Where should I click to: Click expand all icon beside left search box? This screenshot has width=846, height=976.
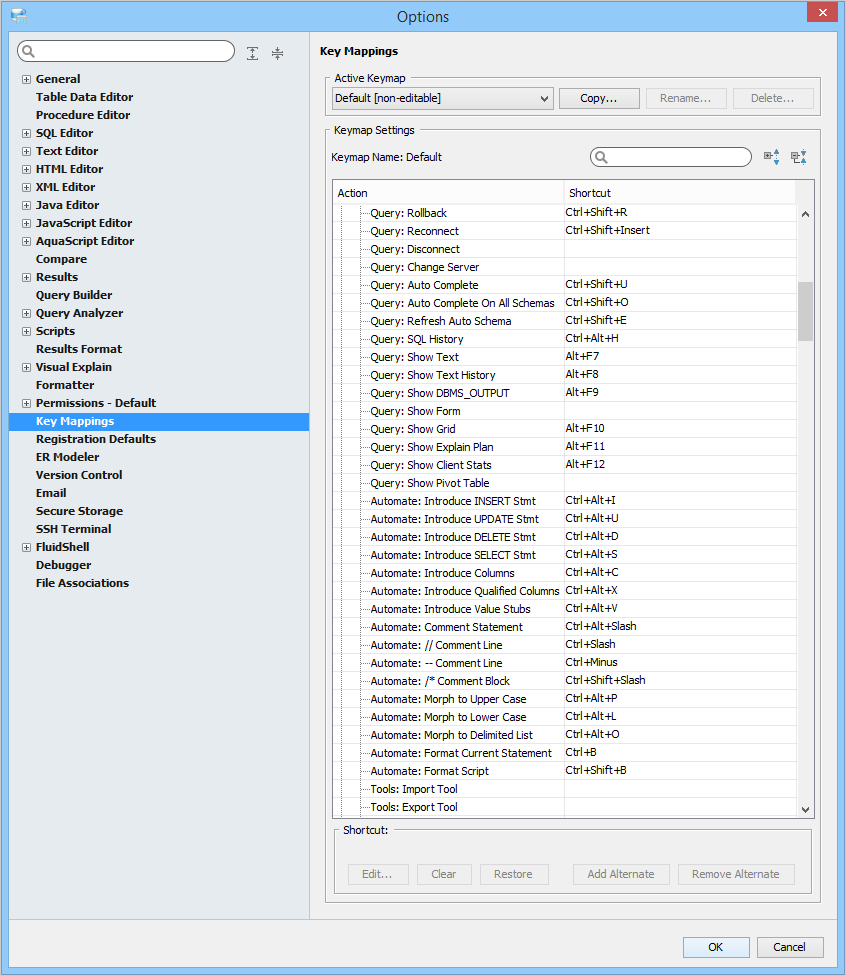[252, 54]
